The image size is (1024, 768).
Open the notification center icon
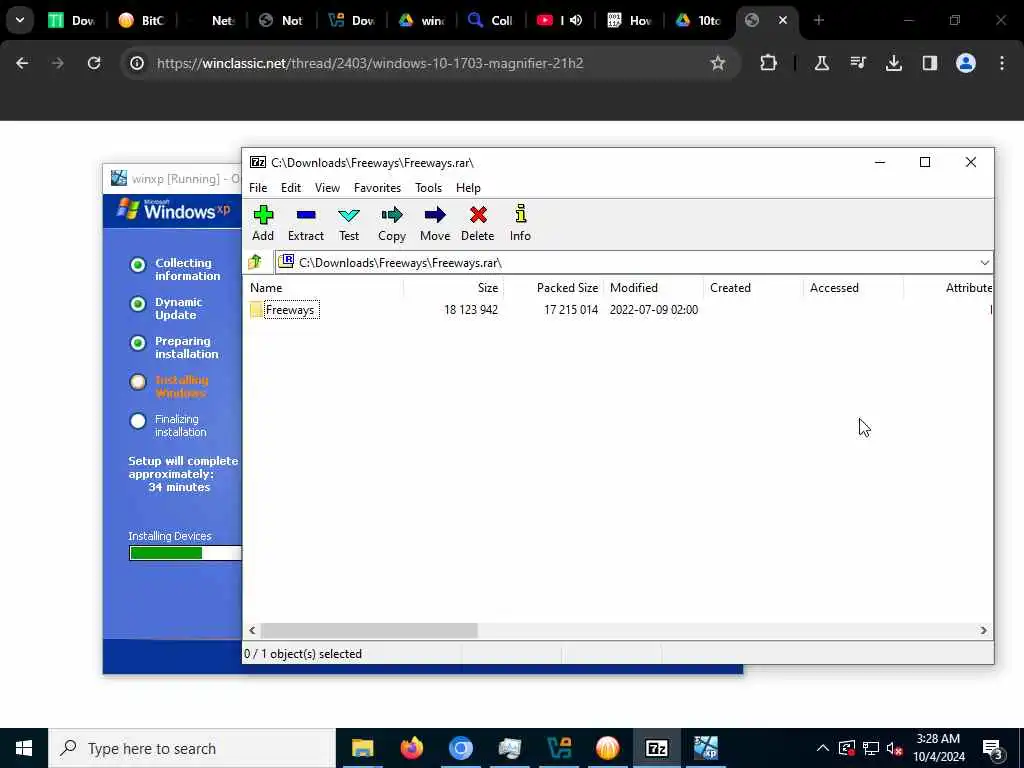pos(993,748)
